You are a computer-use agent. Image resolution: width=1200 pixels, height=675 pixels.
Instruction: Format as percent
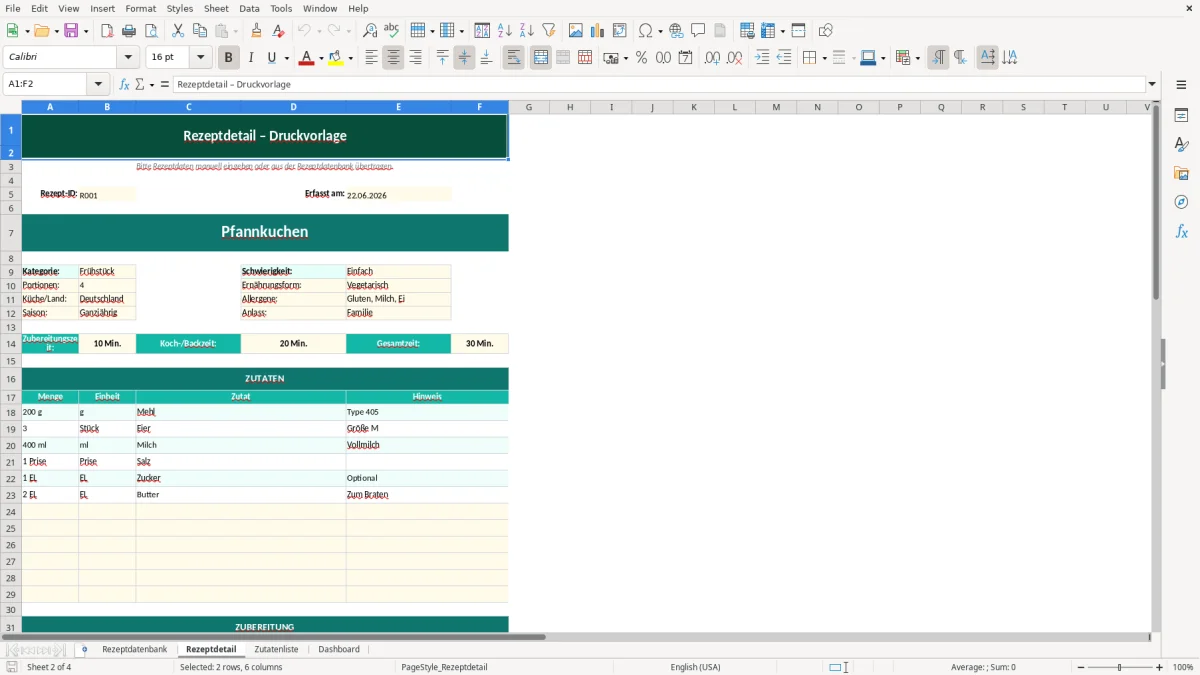tap(641, 58)
